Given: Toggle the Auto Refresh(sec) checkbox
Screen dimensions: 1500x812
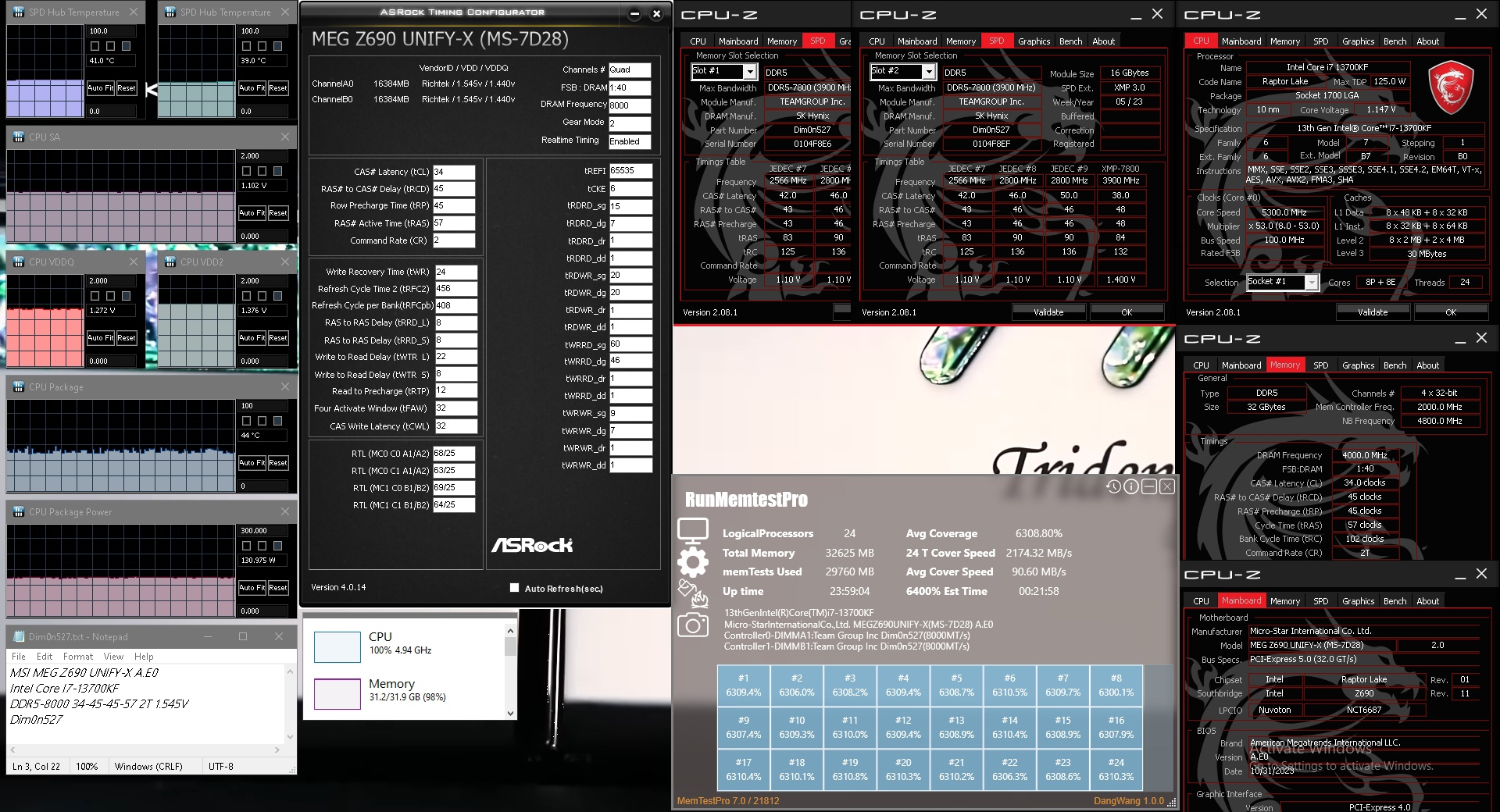Looking at the screenshot, I should (514, 588).
